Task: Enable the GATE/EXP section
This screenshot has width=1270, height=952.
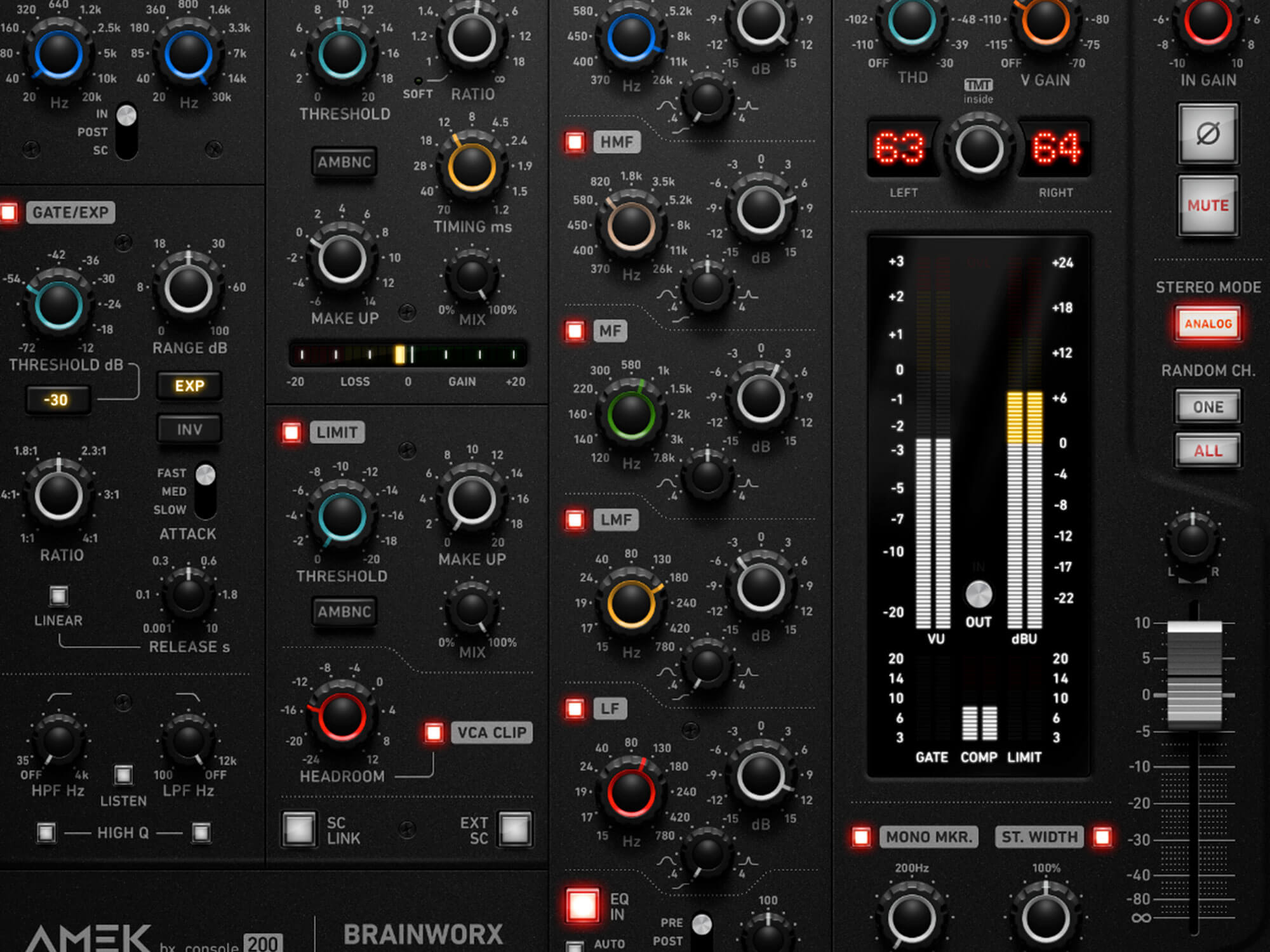Action: point(10,214)
